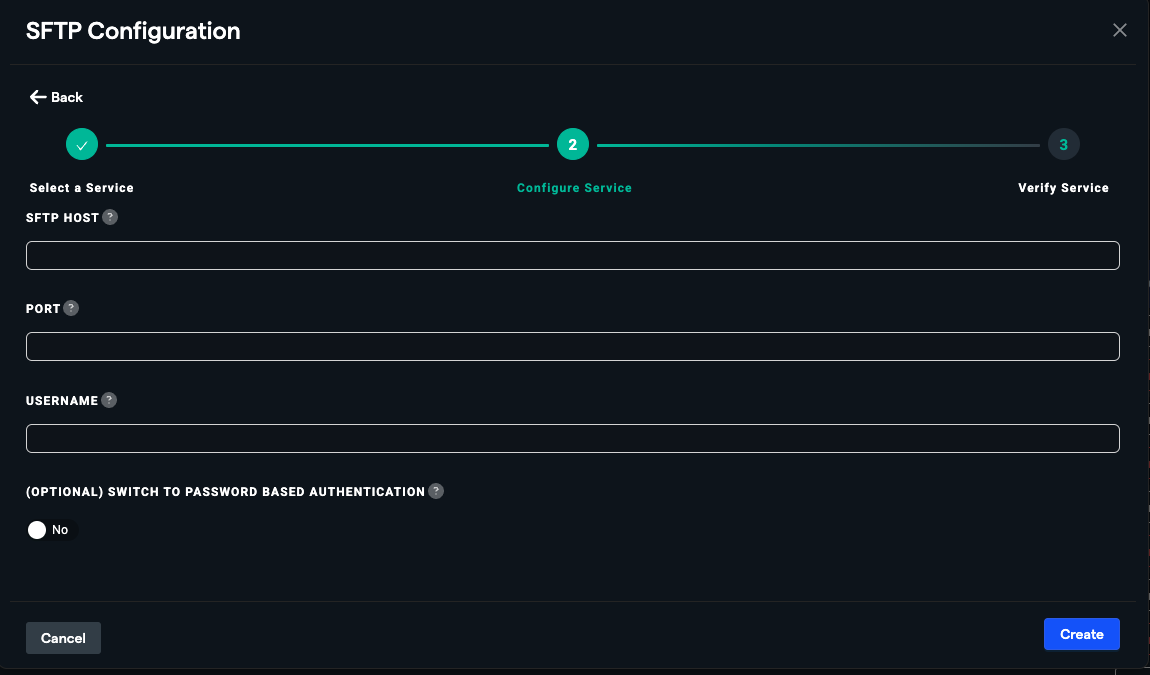Image resolution: width=1150 pixels, height=675 pixels.
Task: Click the completed step one checkmark circle
Action: (x=82, y=145)
